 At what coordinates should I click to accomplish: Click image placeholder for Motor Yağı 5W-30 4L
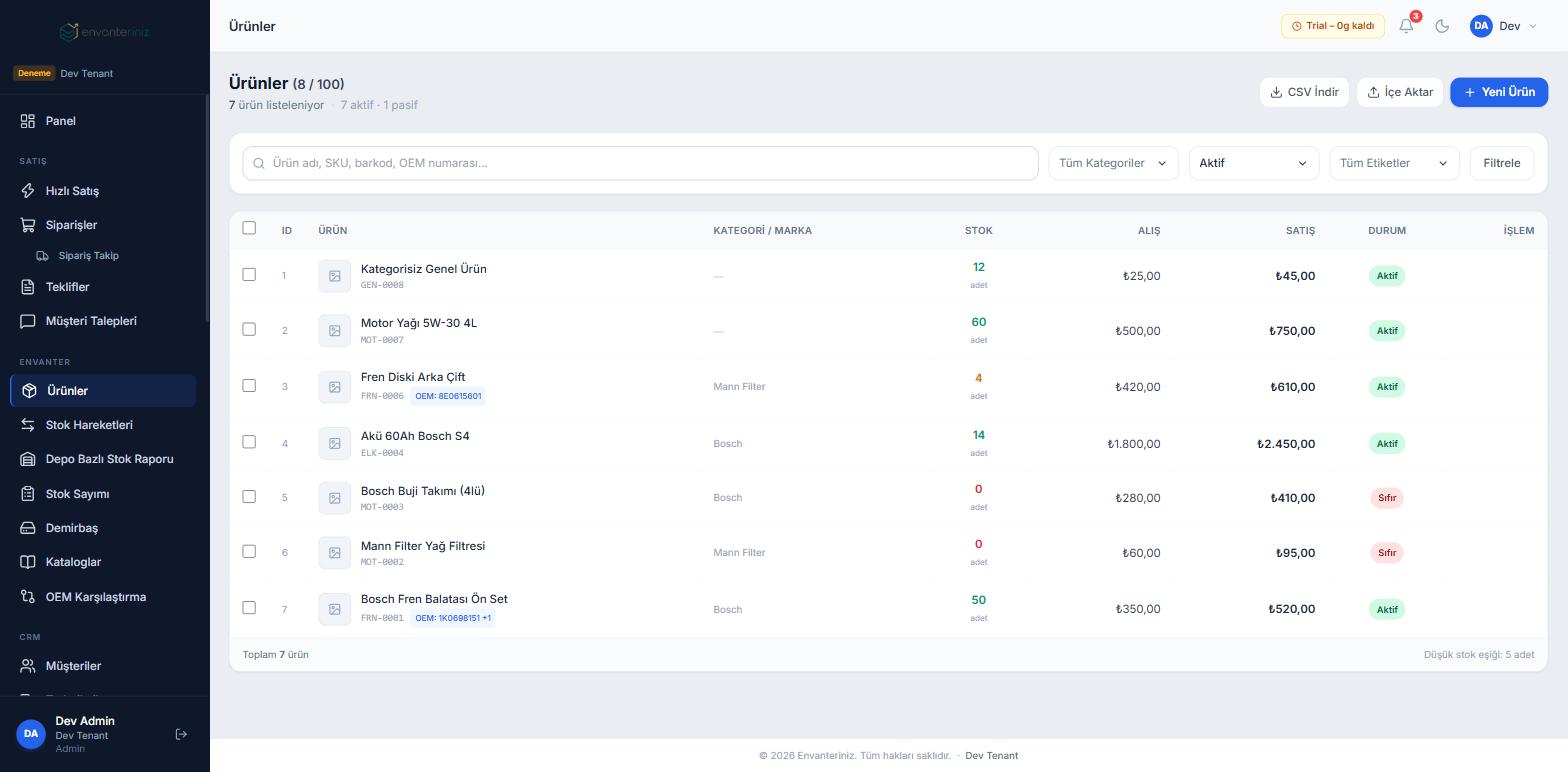pyautogui.click(x=335, y=331)
